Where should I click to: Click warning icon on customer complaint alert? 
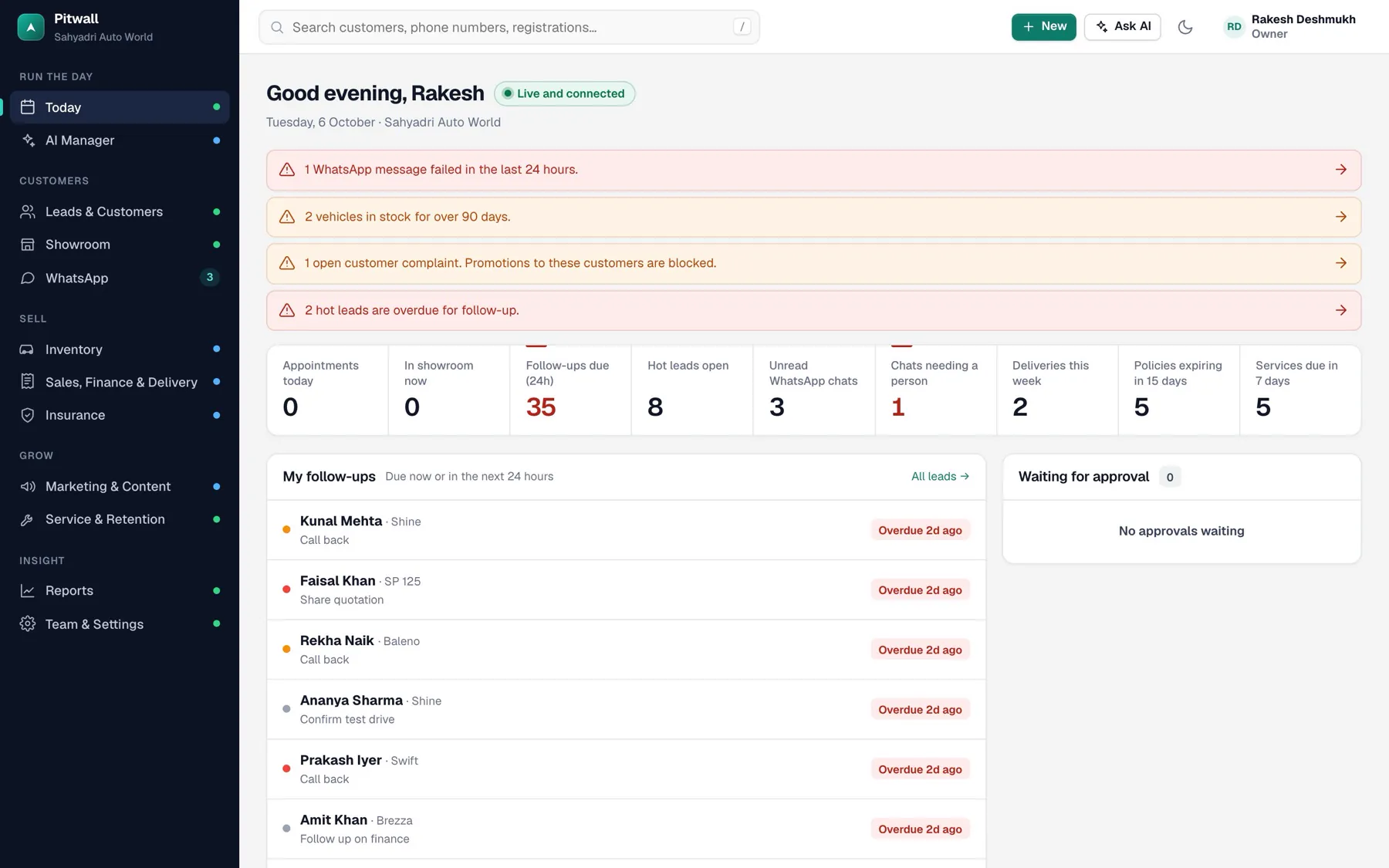pyautogui.click(x=287, y=263)
